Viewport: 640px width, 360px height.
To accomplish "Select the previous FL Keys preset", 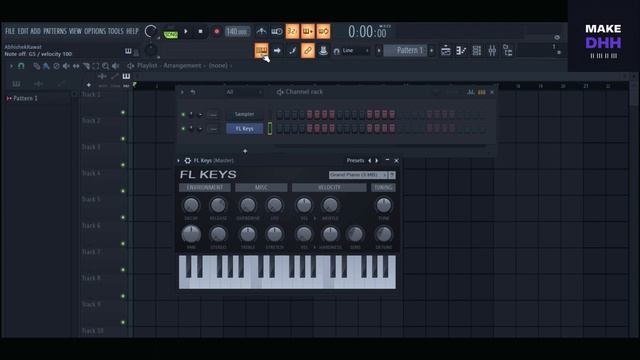I will (370, 161).
